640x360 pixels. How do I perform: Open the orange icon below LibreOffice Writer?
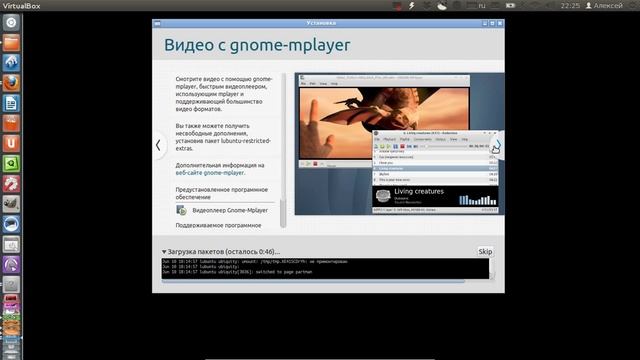click(x=11, y=123)
